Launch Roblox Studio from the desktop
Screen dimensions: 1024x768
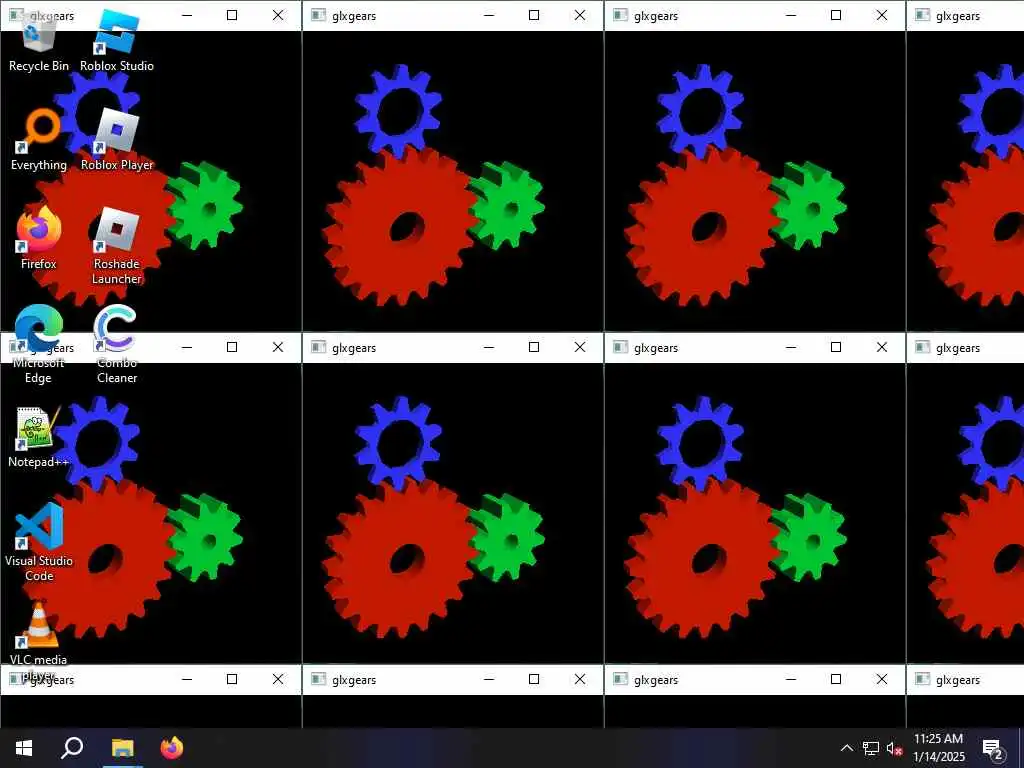tap(117, 41)
